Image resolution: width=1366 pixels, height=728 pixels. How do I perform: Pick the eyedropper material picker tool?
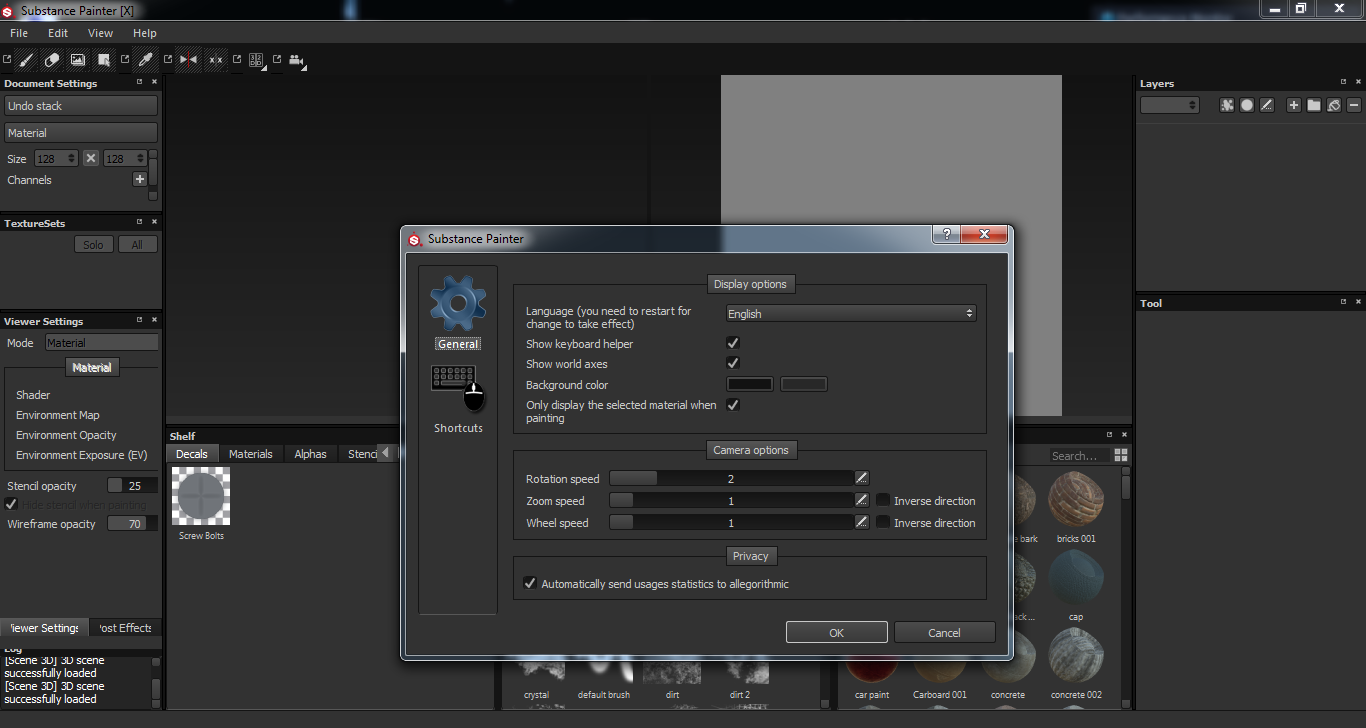(145, 60)
